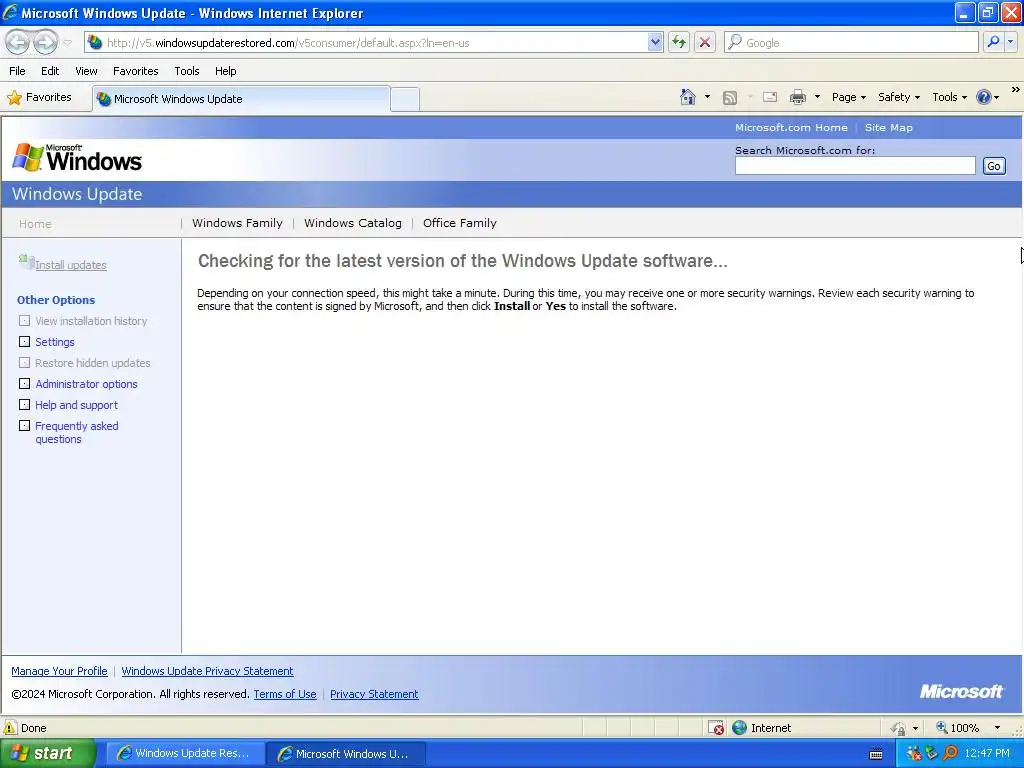Open a new blank tab
Image resolution: width=1024 pixels, height=768 pixels.
(405, 99)
